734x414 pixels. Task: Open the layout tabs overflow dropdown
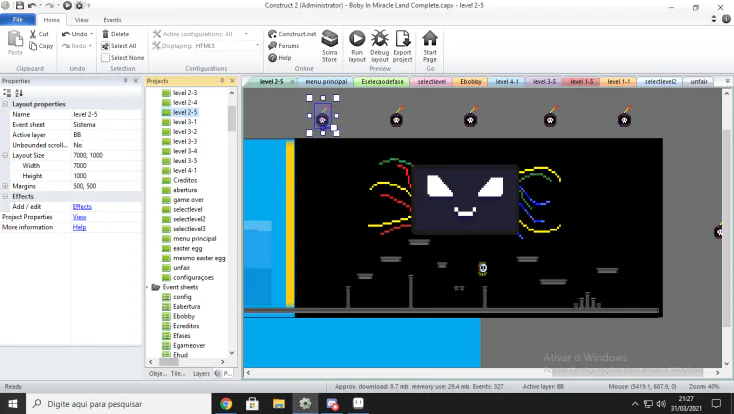tap(727, 81)
